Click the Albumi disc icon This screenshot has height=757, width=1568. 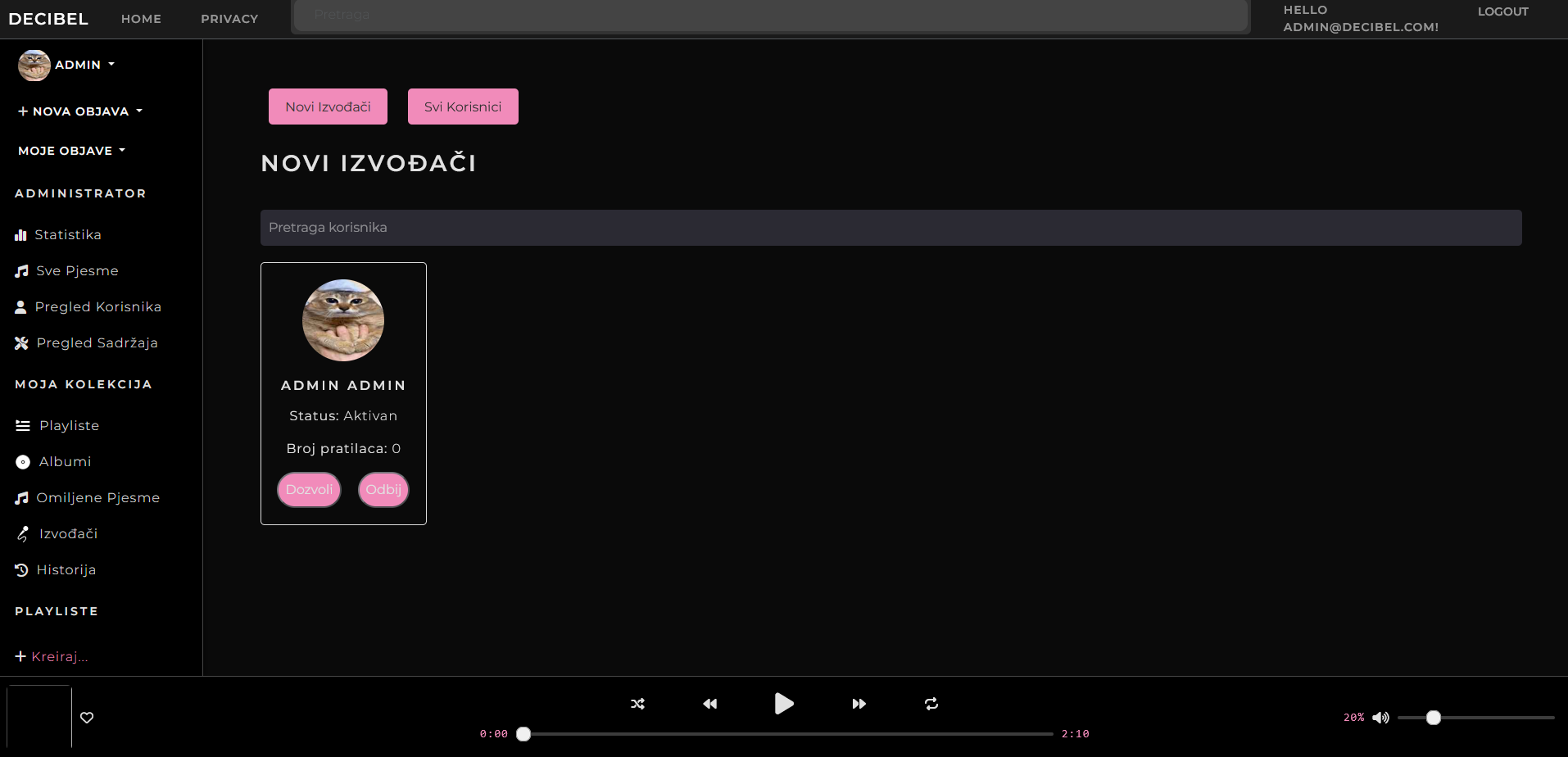click(x=23, y=462)
